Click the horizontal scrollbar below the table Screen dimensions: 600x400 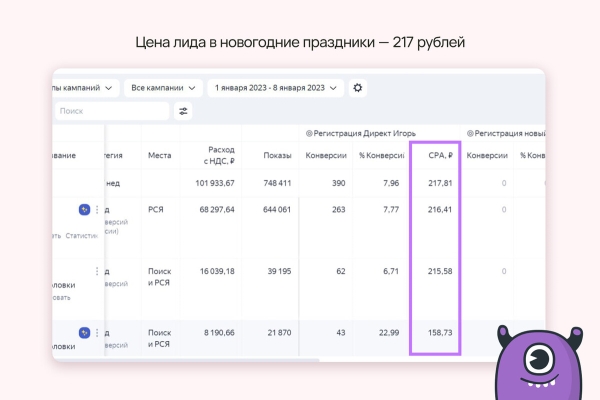[186, 360]
